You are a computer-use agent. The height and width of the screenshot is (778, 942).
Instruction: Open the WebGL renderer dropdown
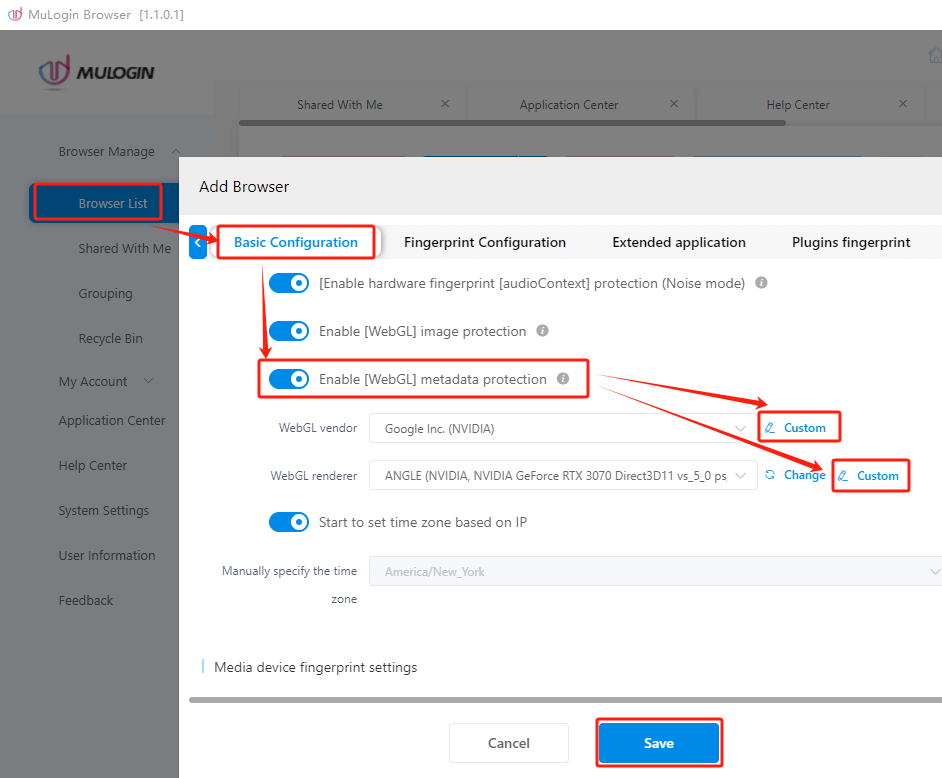pyautogui.click(x=563, y=475)
